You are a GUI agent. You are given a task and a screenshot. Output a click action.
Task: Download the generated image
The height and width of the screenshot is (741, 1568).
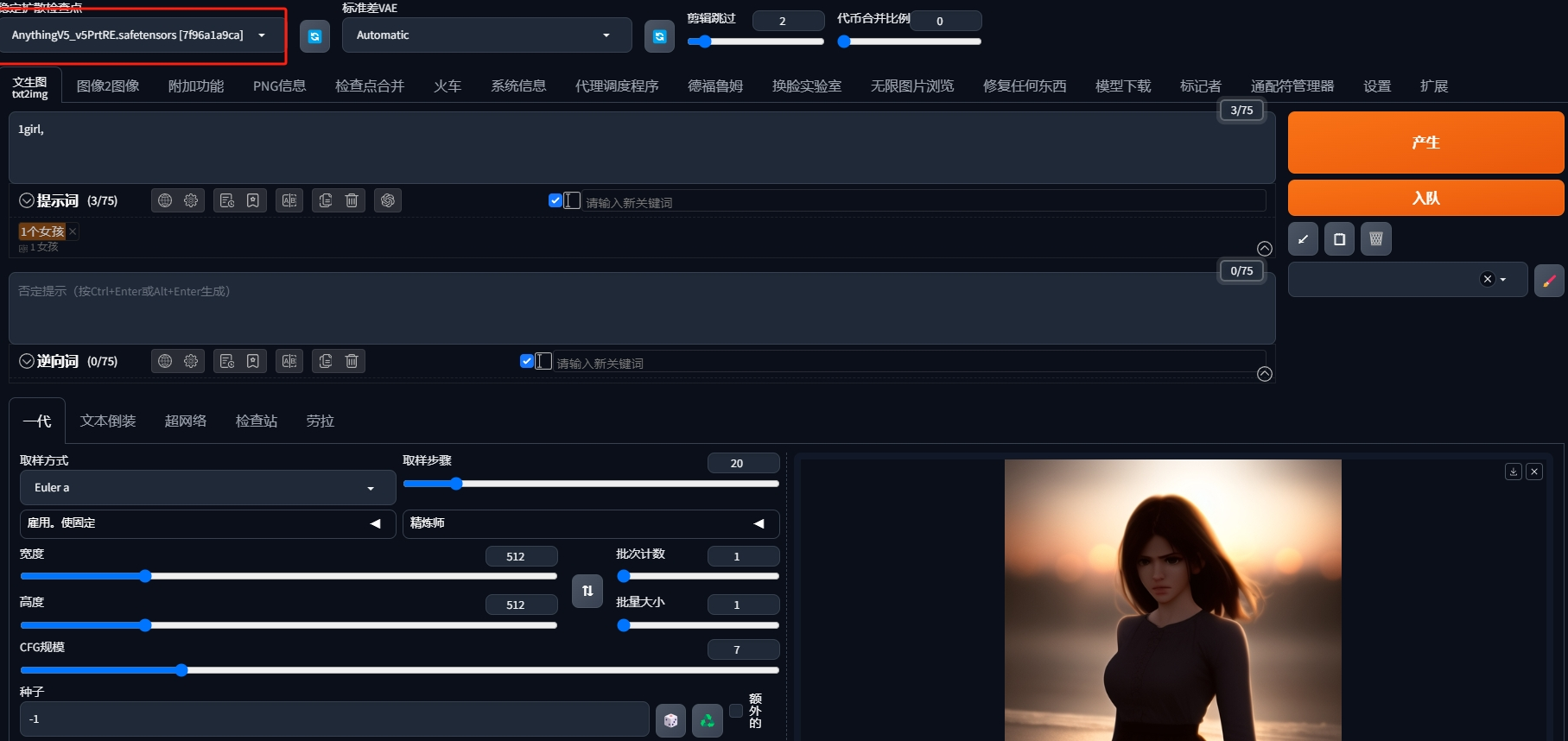(1513, 472)
